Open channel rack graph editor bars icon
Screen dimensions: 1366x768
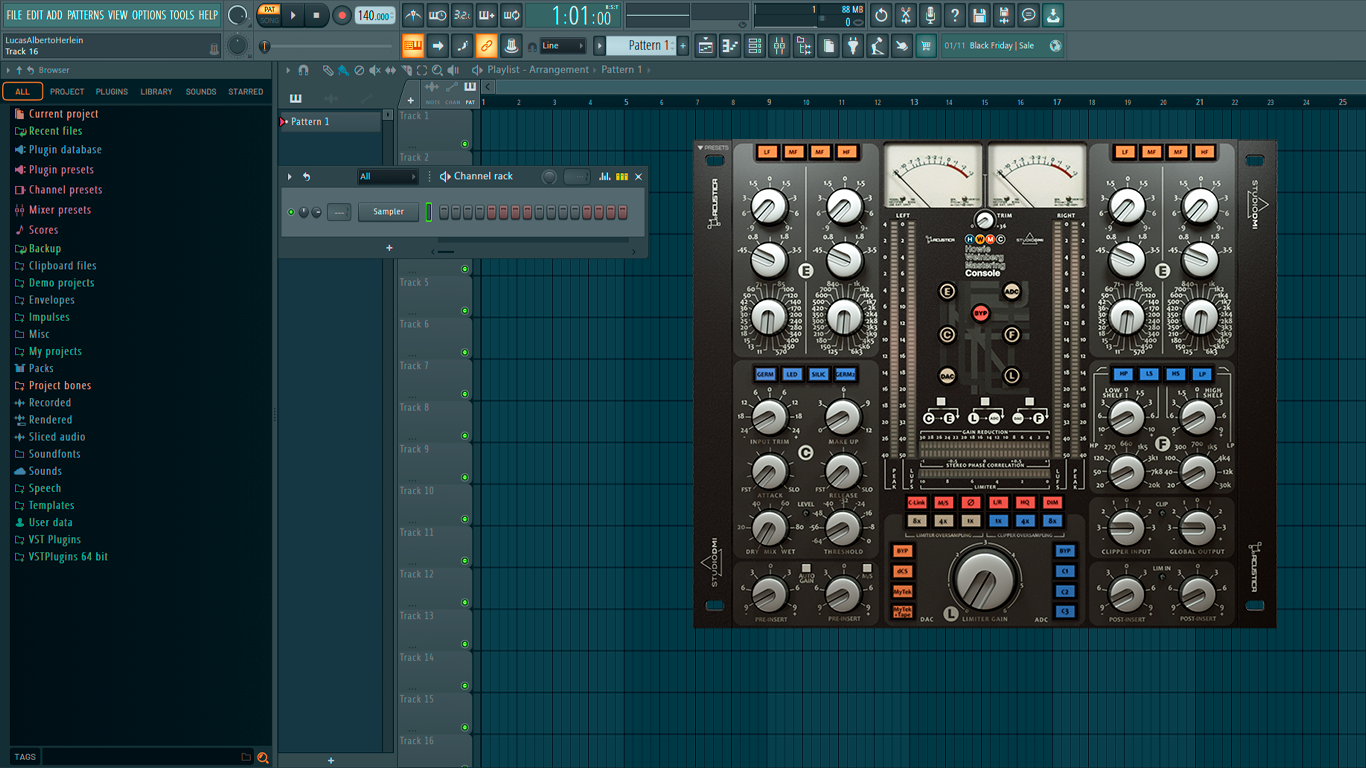point(604,176)
